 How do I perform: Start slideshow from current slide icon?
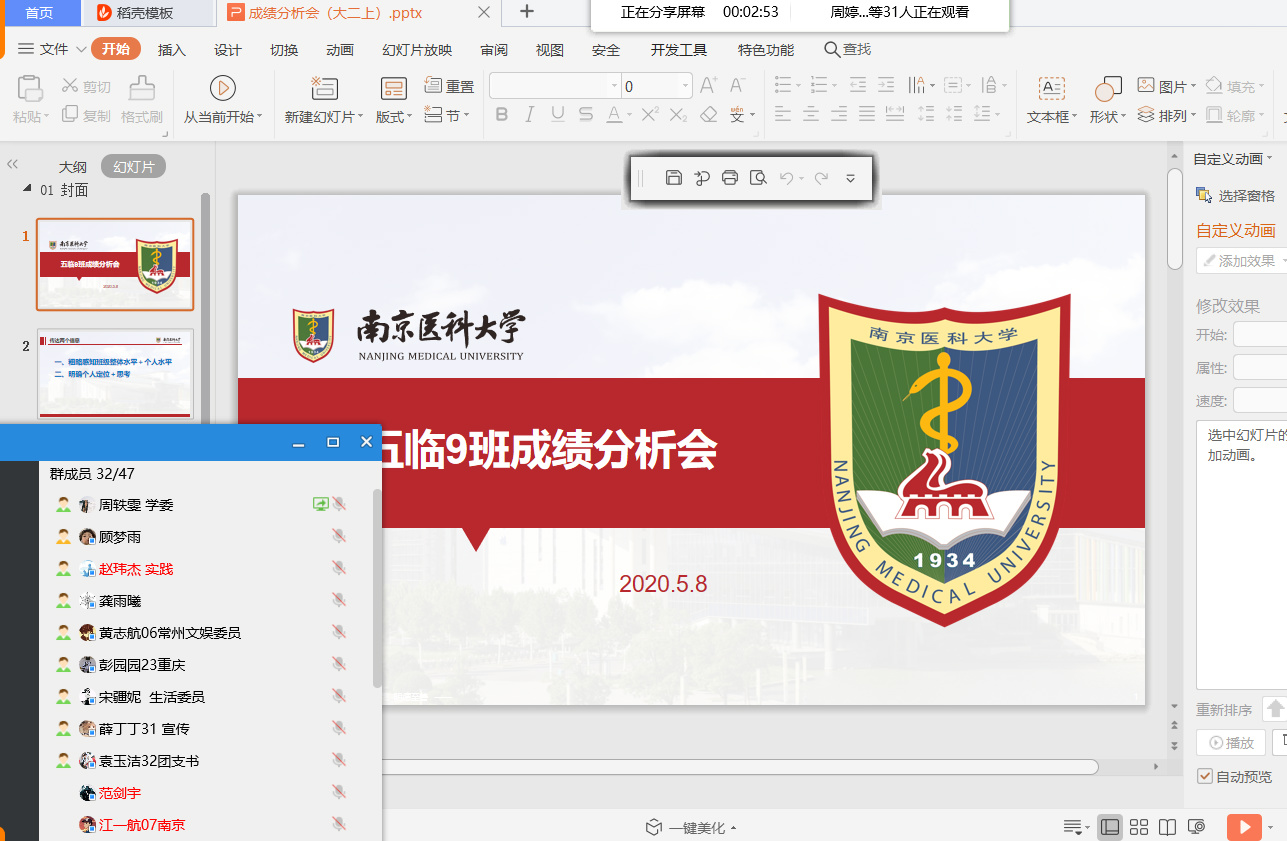click(x=222, y=88)
